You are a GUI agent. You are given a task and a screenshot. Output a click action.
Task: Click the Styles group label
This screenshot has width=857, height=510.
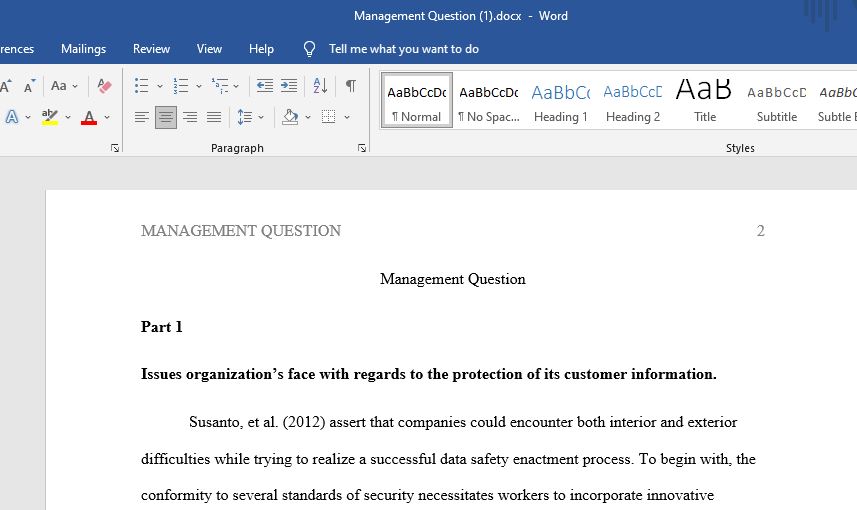point(740,148)
